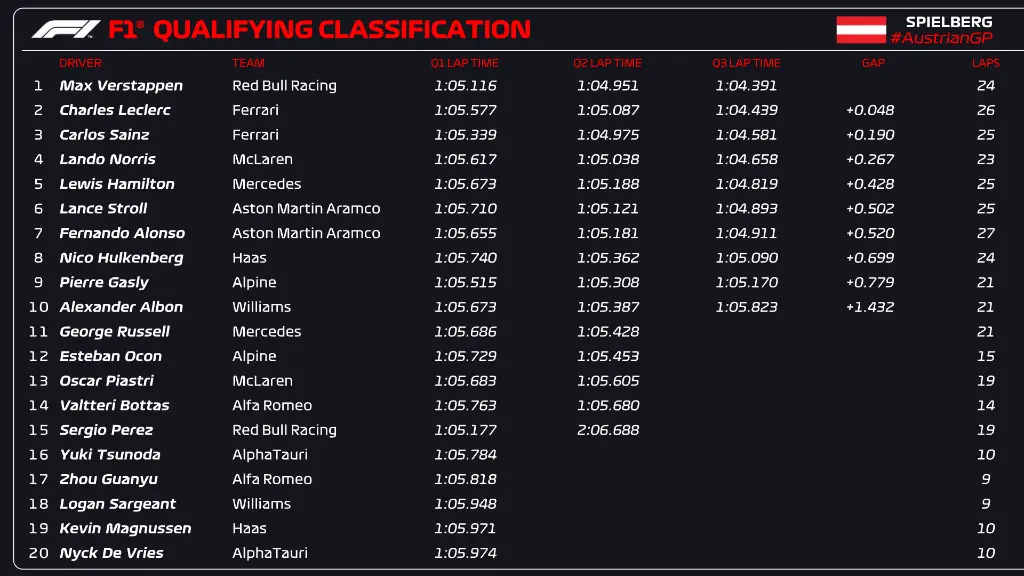Click the #AustrianGP hashtag
Image resolution: width=1024 pixels, height=576 pixels.
[941, 38]
